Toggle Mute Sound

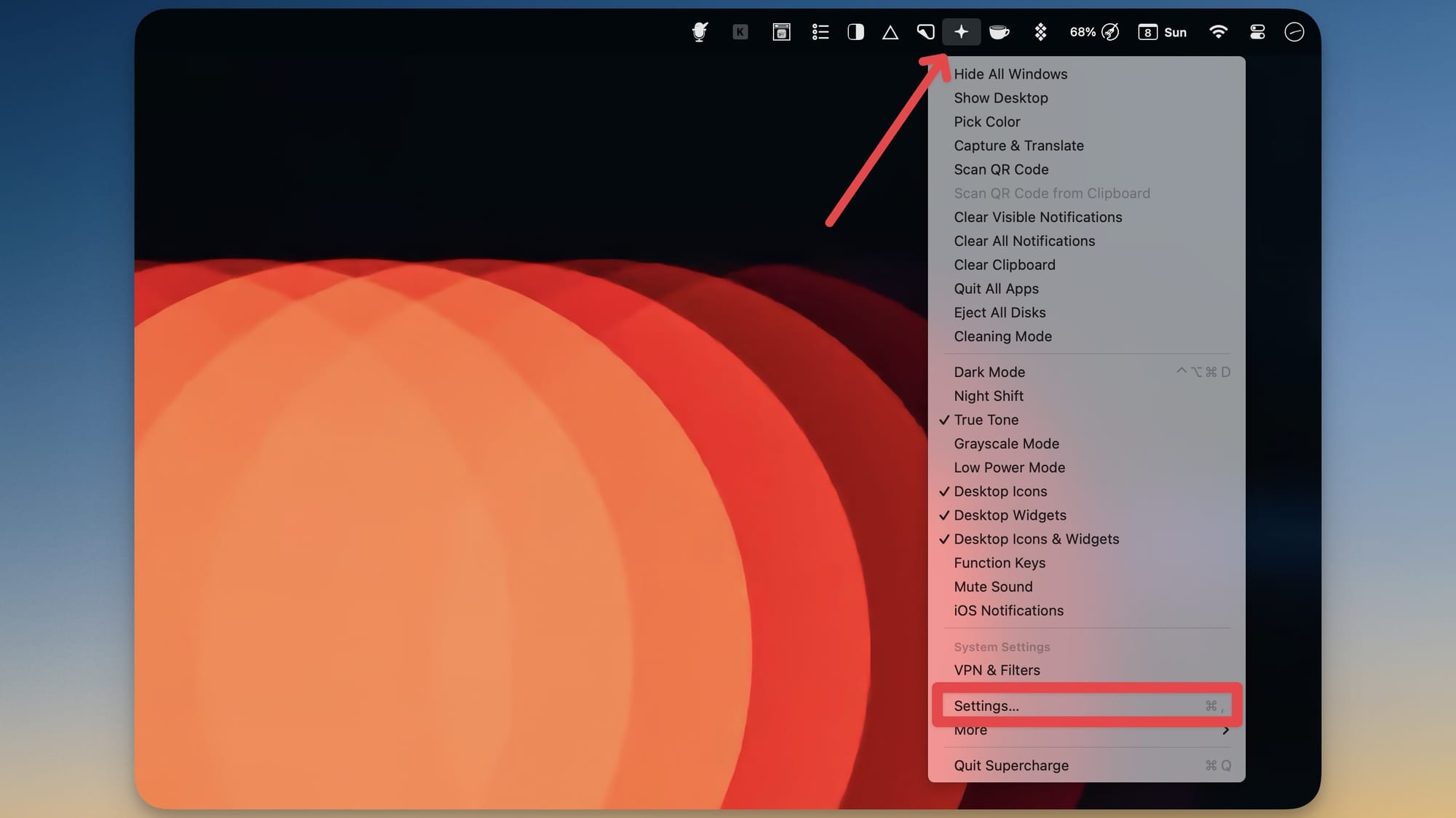[x=1086, y=587]
